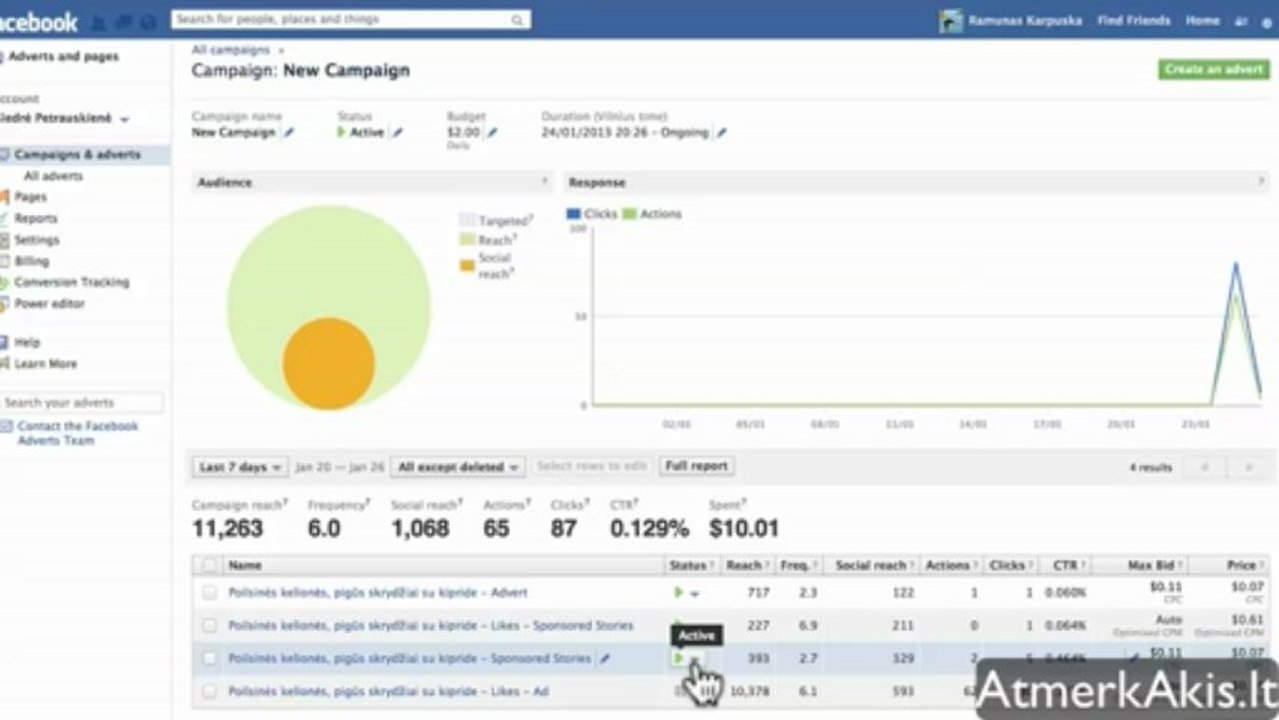
Task: Click the Facebook logo
Action: point(39,21)
